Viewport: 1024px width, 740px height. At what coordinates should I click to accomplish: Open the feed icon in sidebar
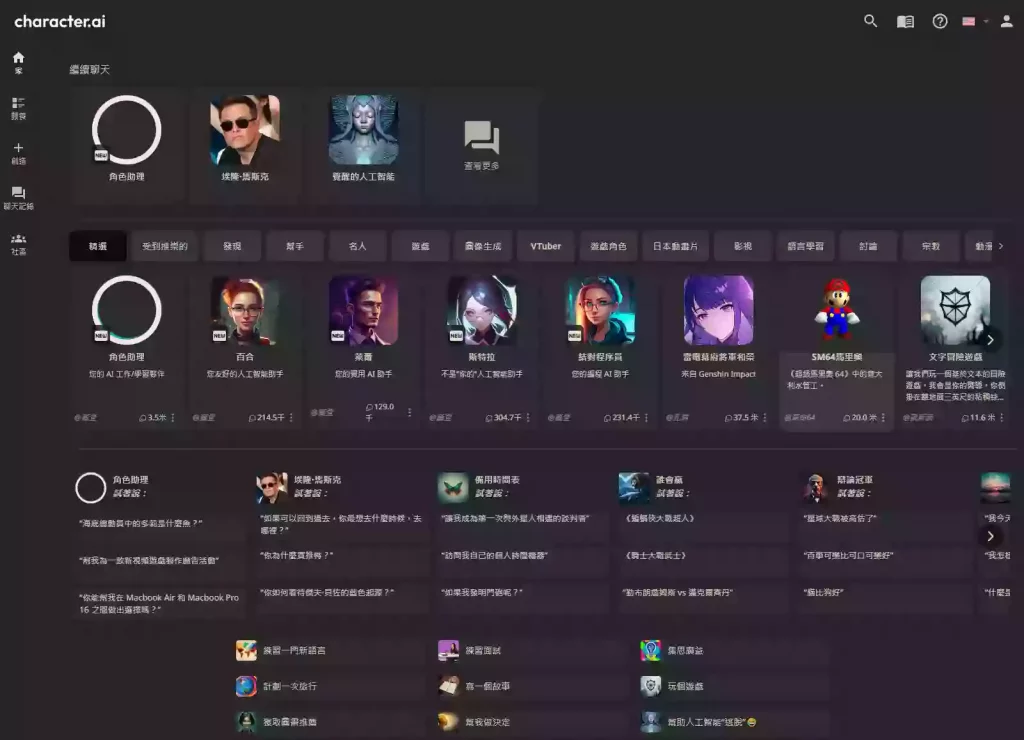(18, 107)
